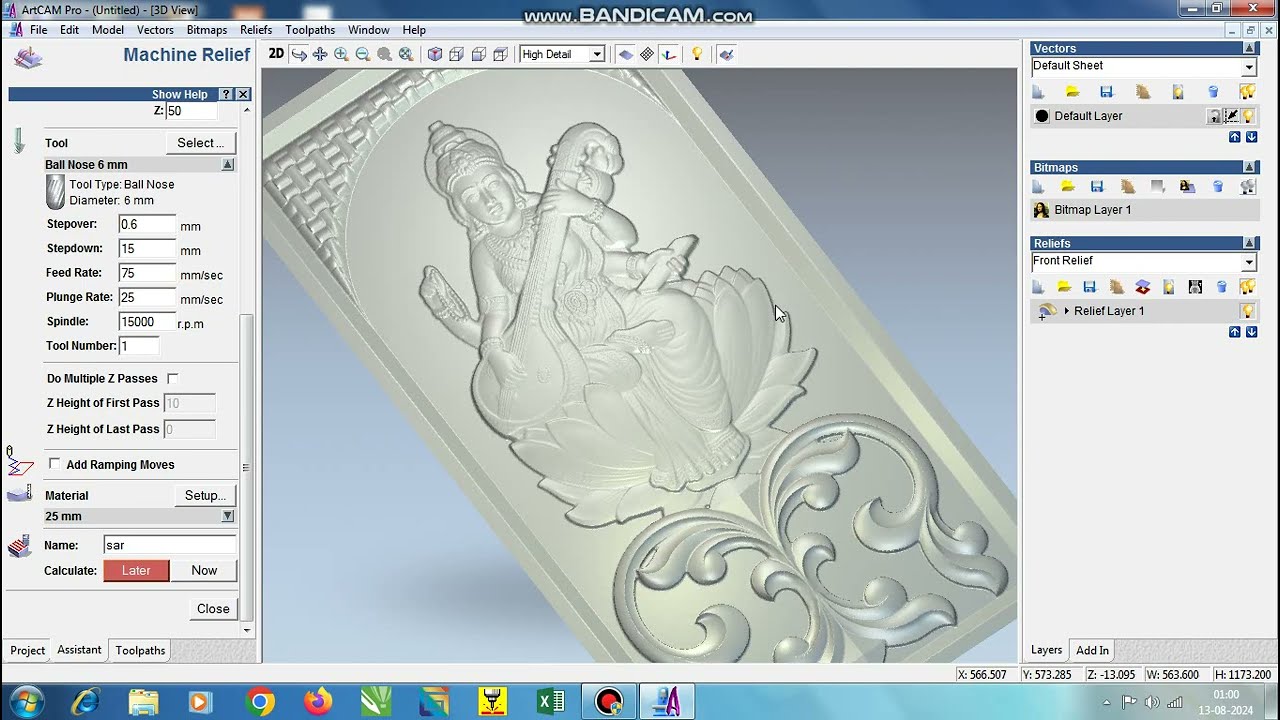Switch to the Add In tab
The height and width of the screenshot is (720, 1280).
1092,650
